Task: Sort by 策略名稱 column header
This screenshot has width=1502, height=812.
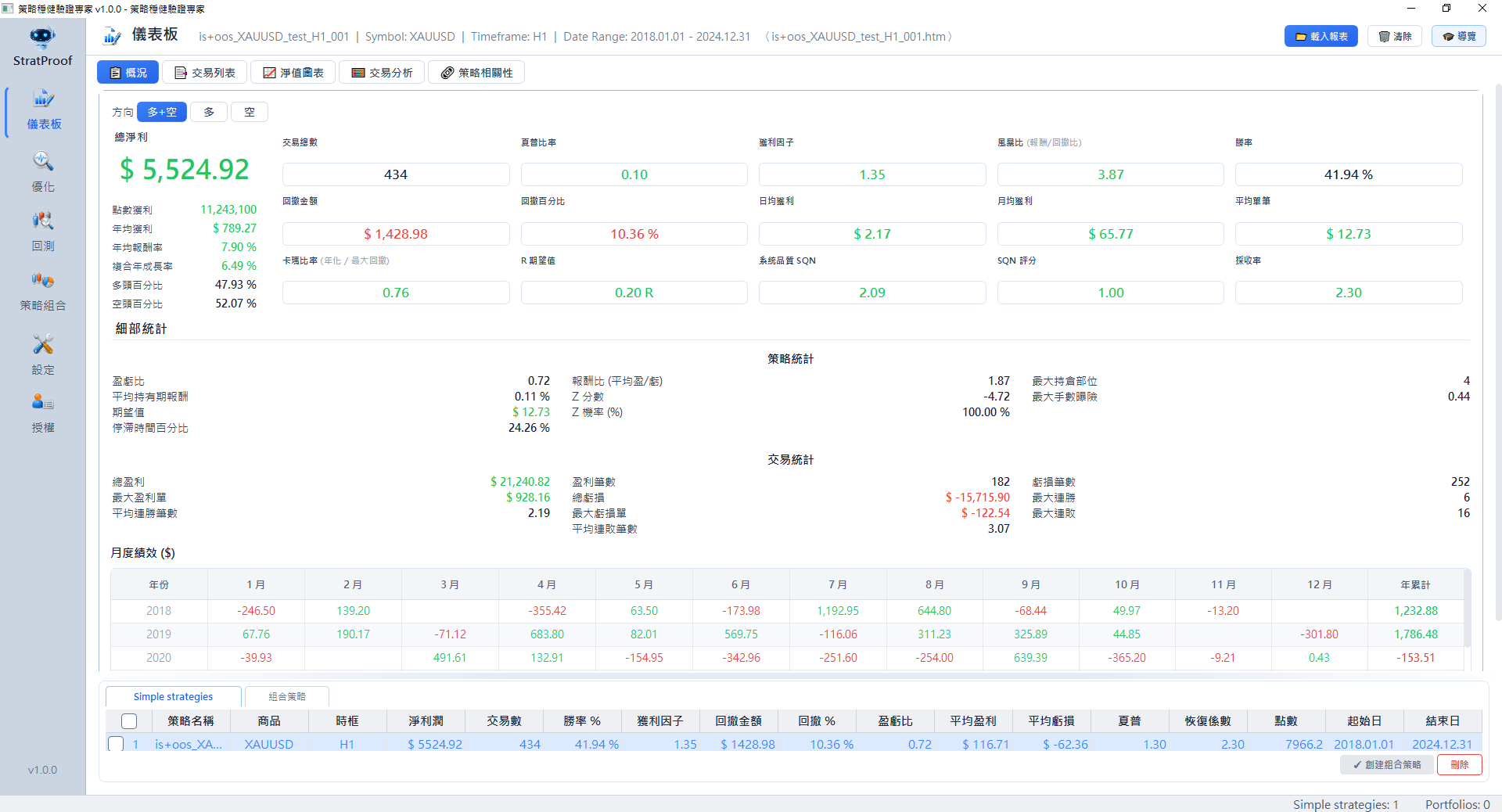Action: (x=191, y=721)
